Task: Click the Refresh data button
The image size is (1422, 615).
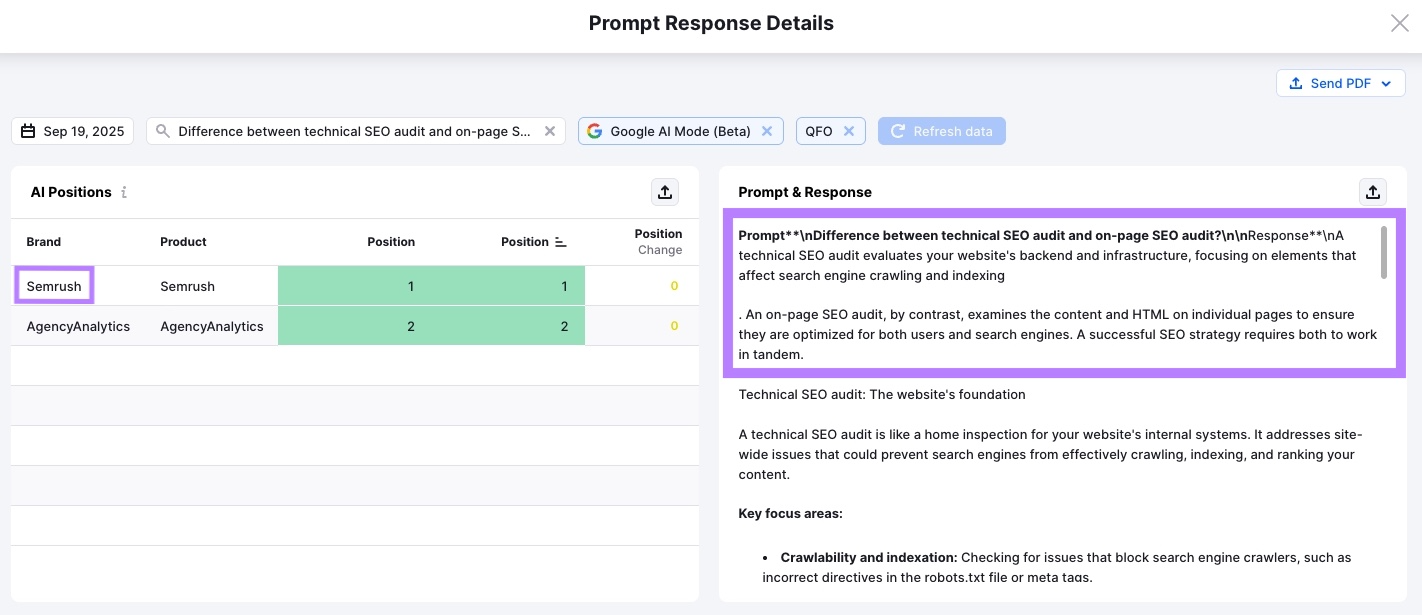Action: point(941,130)
